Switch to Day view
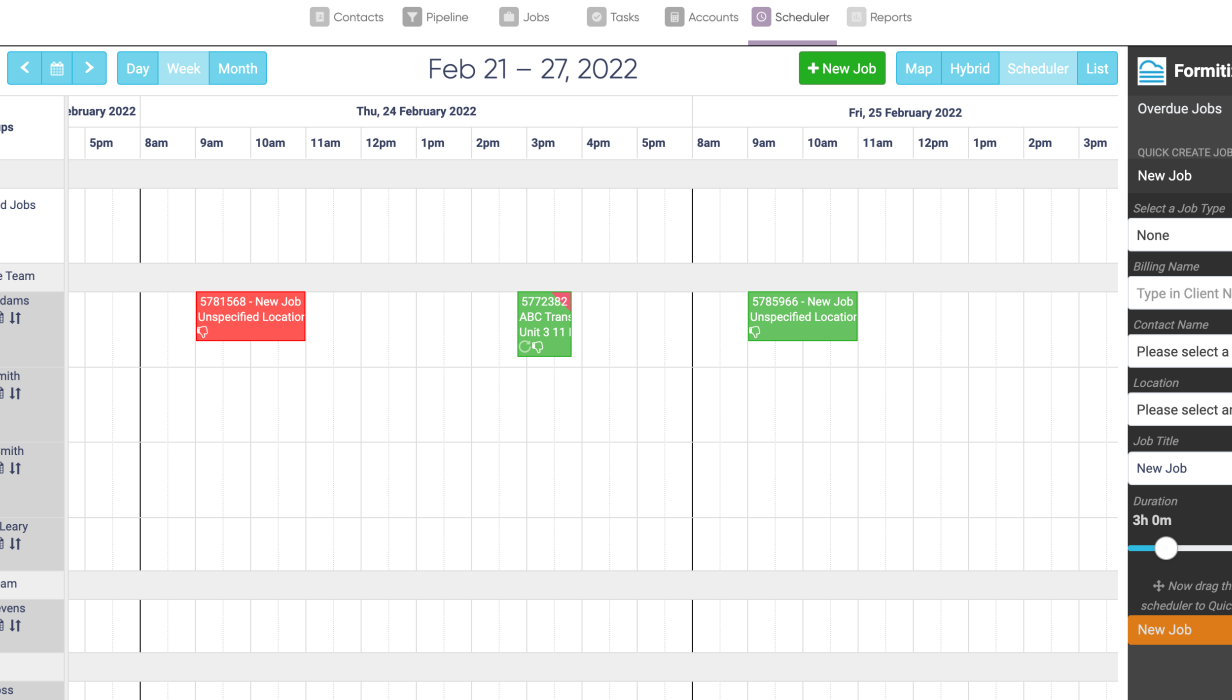1232x700 pixels. (138, 68)
